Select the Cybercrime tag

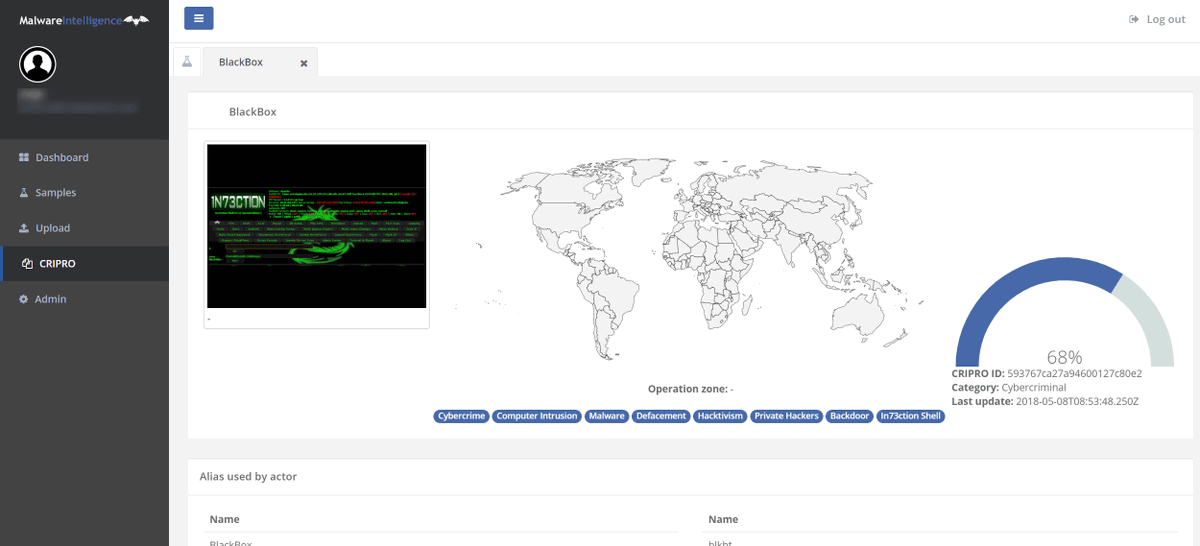pyautogui.click(x=462, y=416)
